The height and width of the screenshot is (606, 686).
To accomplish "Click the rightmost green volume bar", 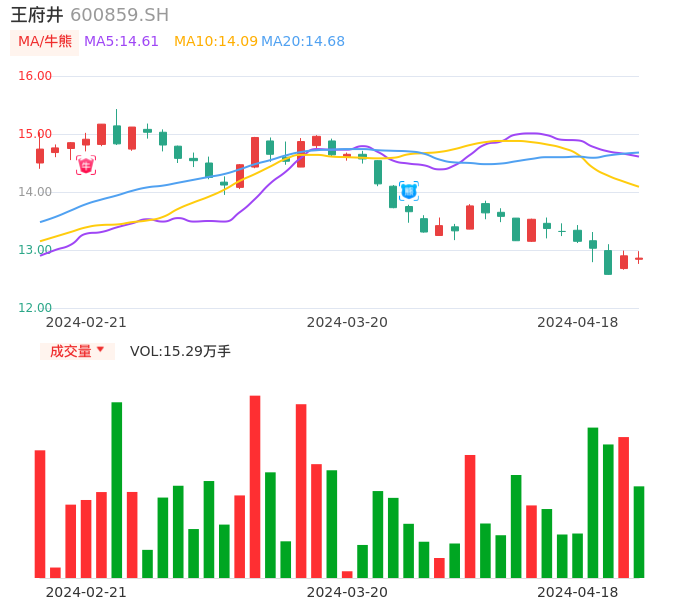I will click(x=639, y=532).
